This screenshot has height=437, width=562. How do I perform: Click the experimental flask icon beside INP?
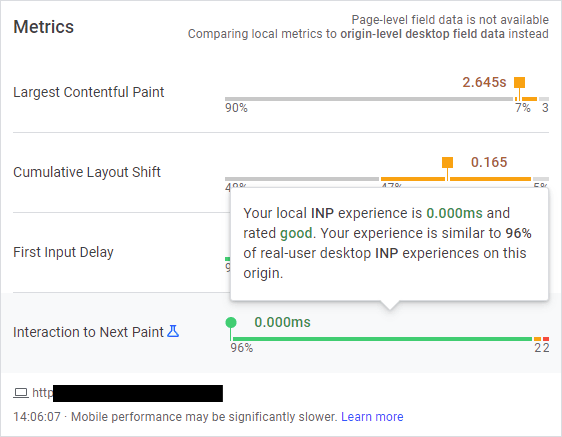[173, 331]
